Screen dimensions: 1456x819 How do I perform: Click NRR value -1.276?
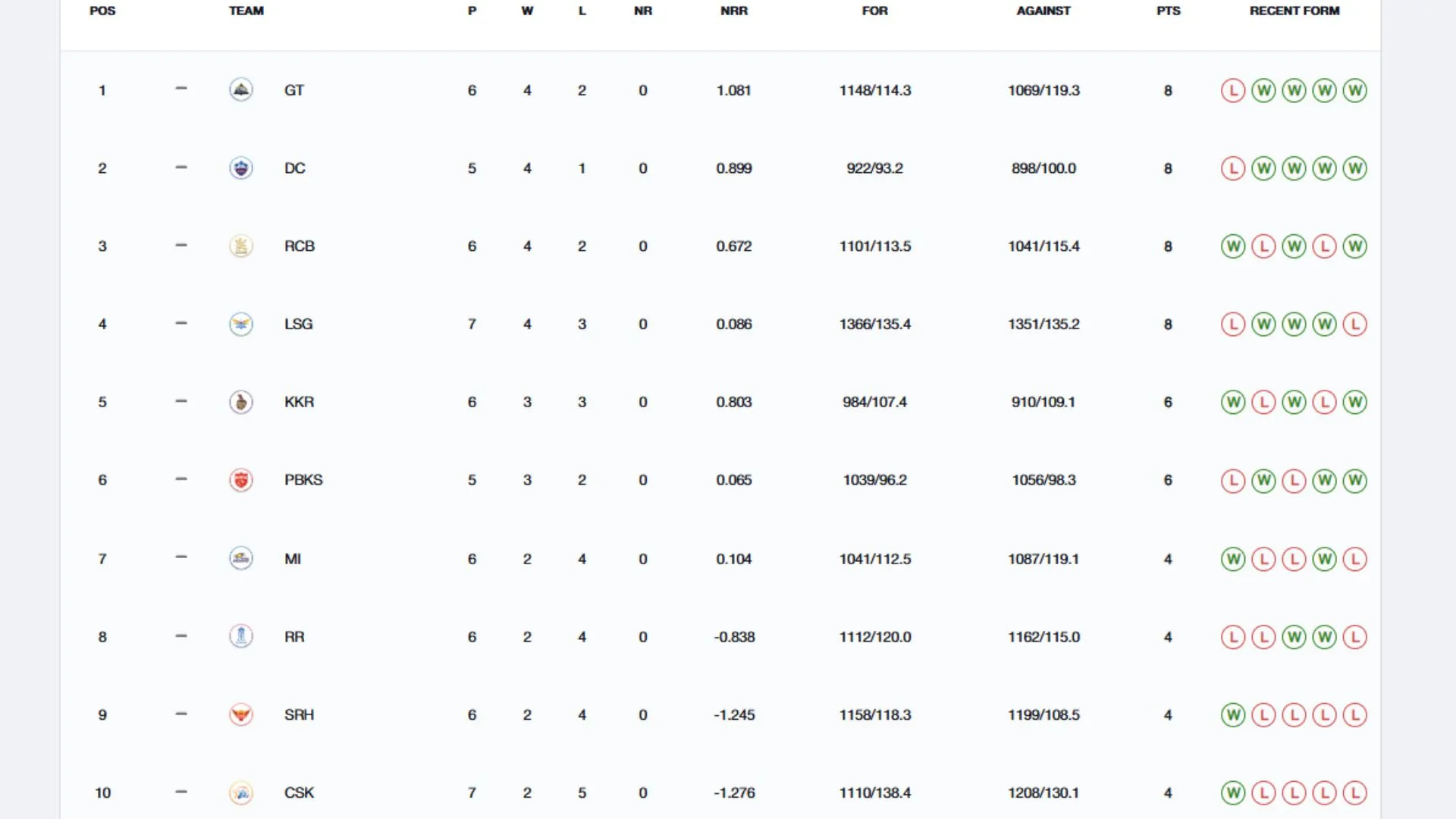tap(734, 792)
